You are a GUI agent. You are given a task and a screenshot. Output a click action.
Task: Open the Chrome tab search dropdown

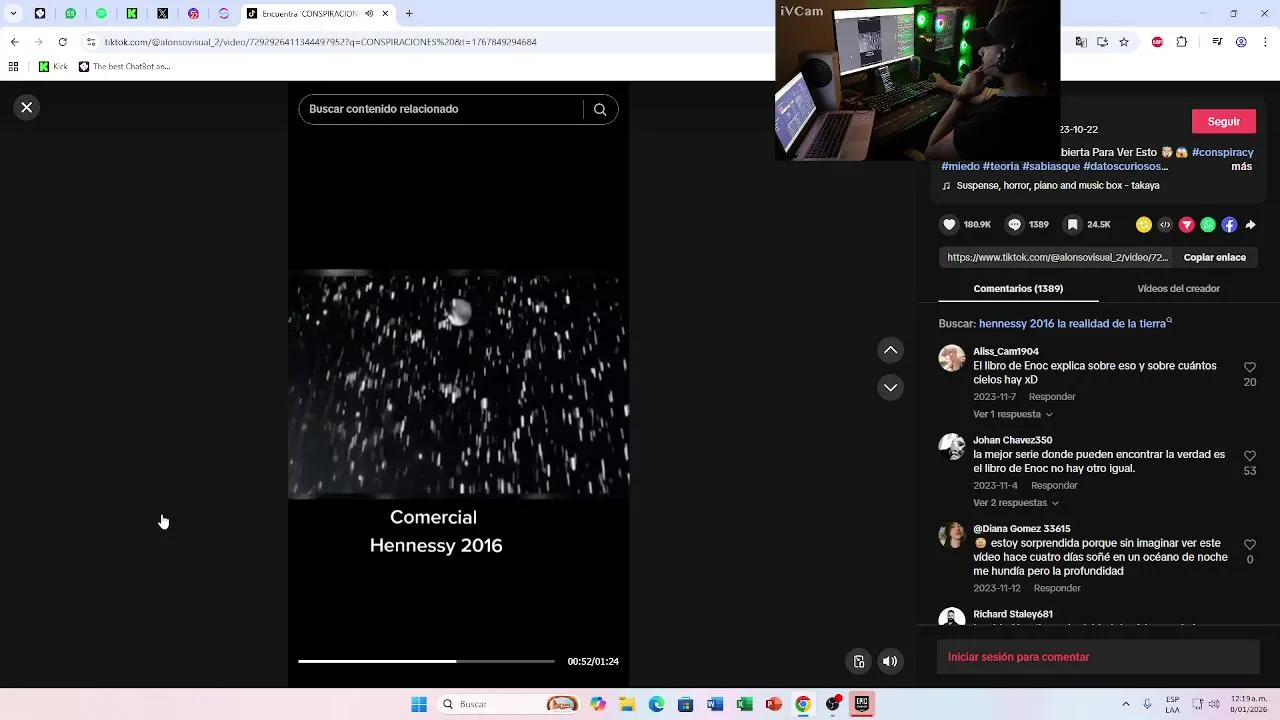(x=13, y=14)
